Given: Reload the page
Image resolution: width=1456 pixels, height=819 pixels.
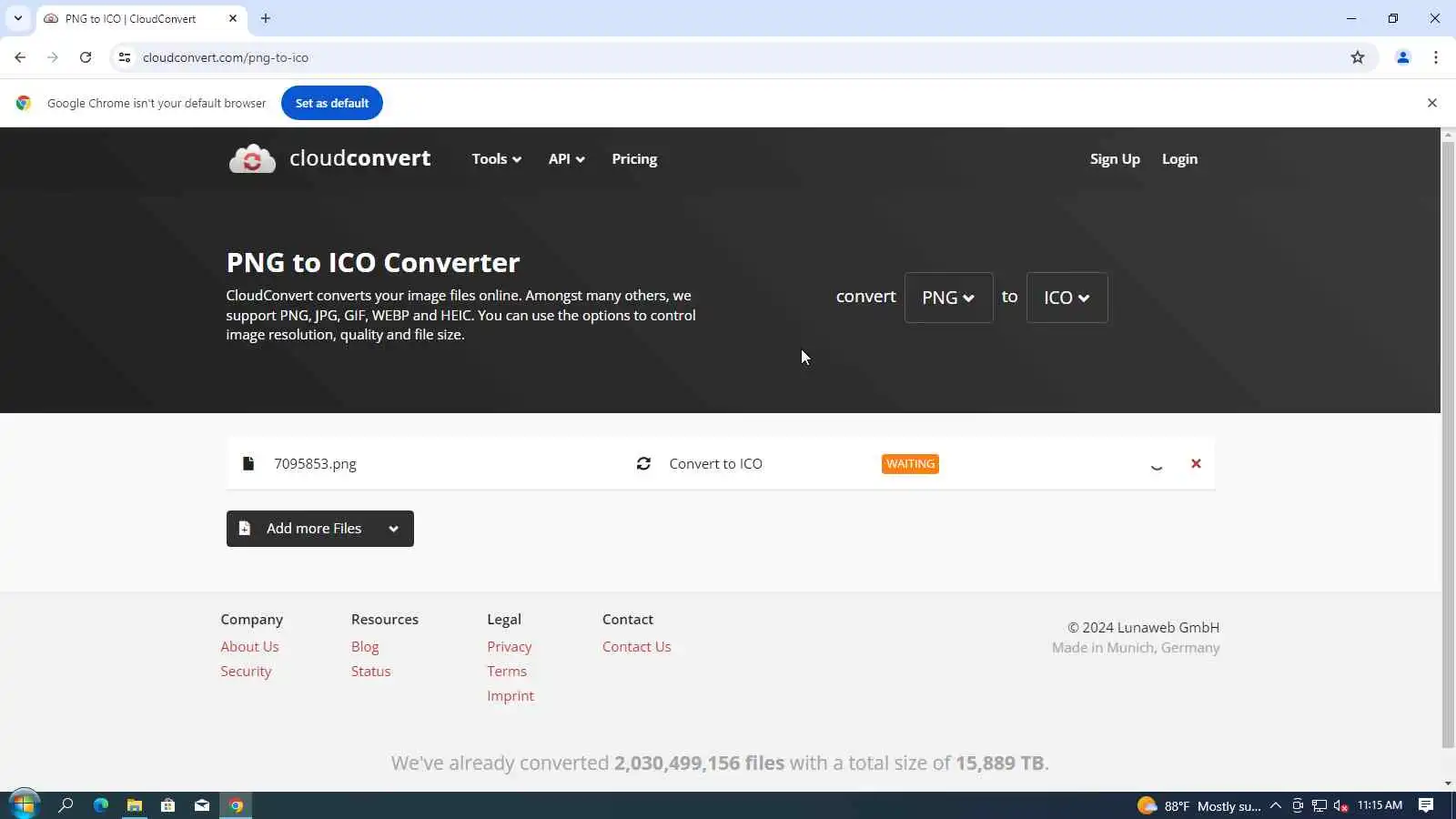Looking at the screenshot, I should coord(86,57).
